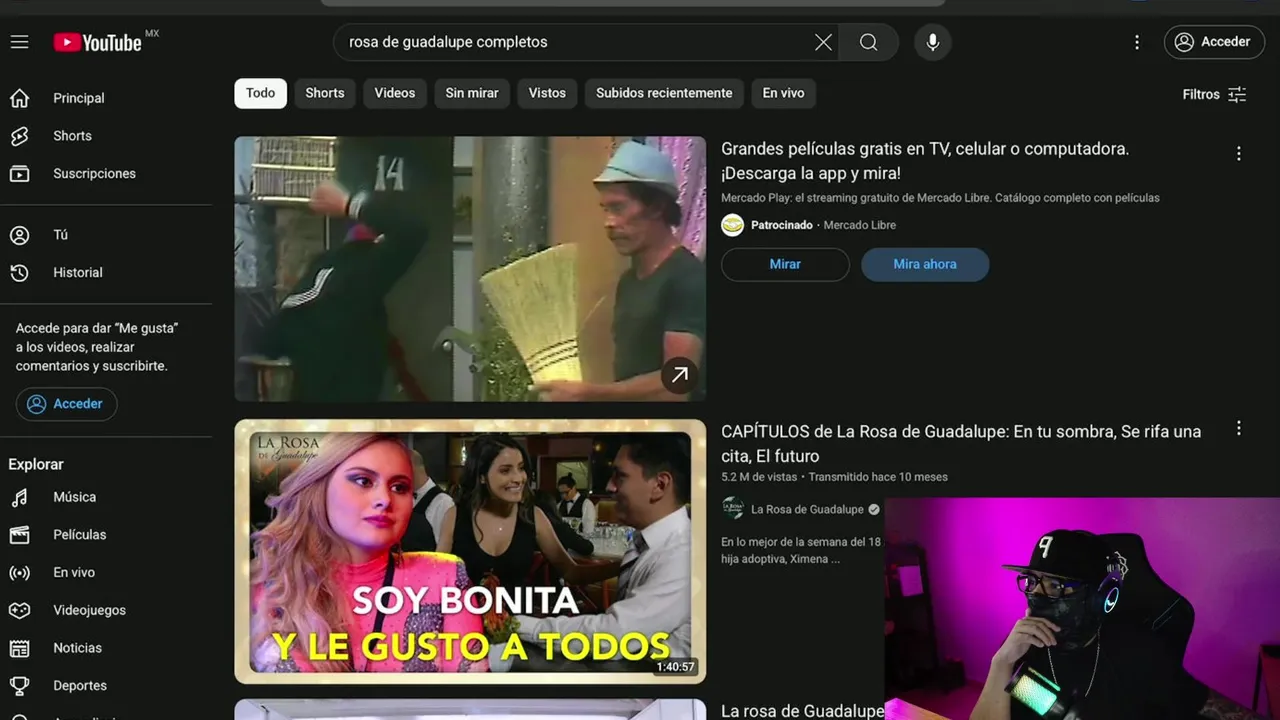Click the Noticias sidebar label
The image size is (1280, 720).
[x=77, y=648]
